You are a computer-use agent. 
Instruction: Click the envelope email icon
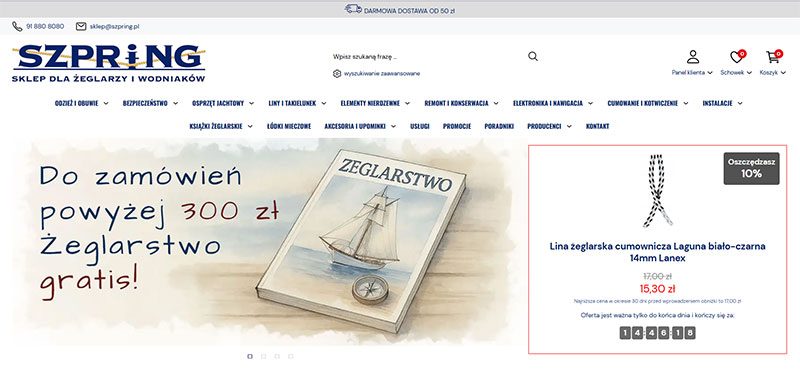[x=81, y=26]
